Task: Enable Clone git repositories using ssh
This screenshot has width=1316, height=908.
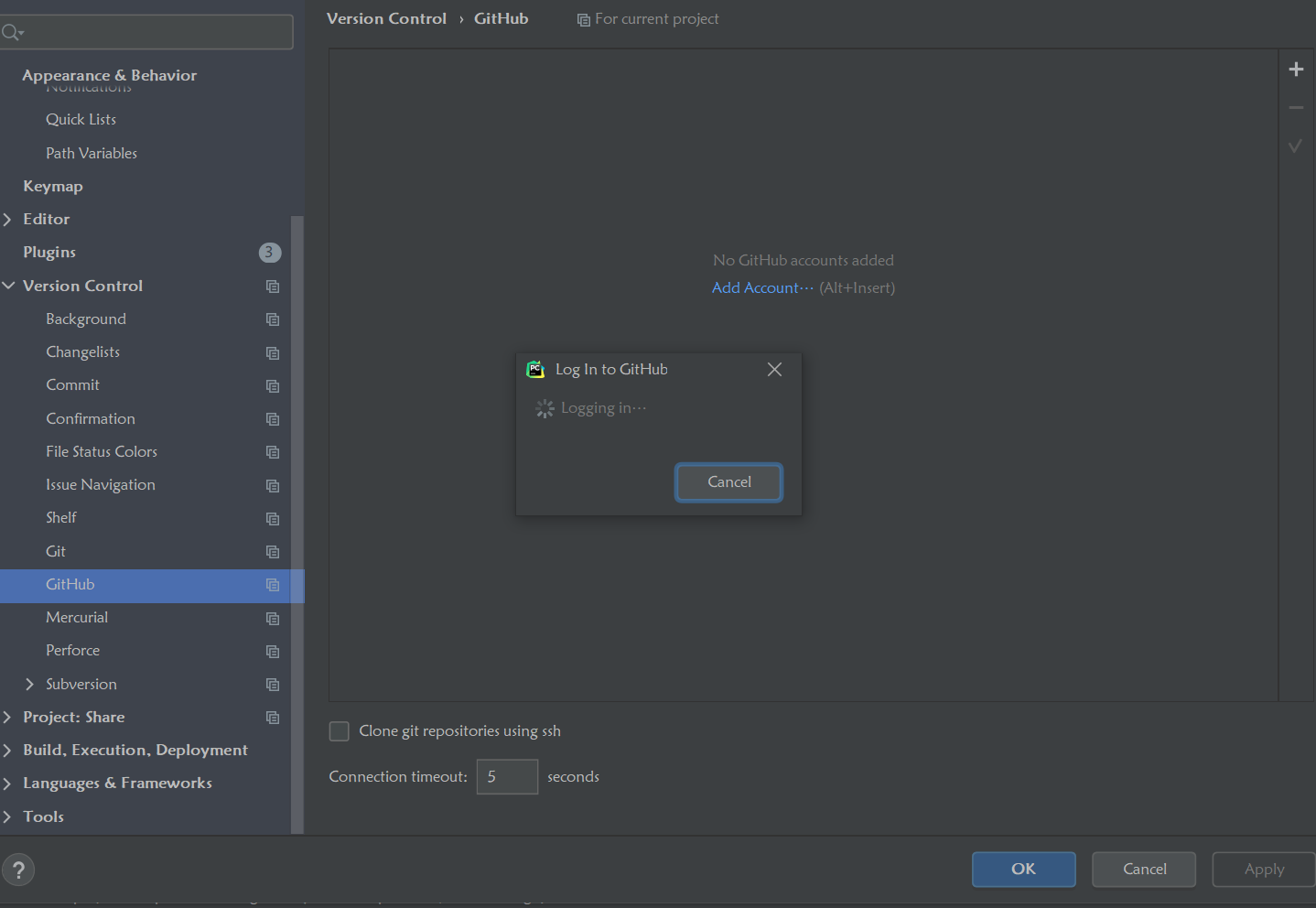Action: pos(339,731)
